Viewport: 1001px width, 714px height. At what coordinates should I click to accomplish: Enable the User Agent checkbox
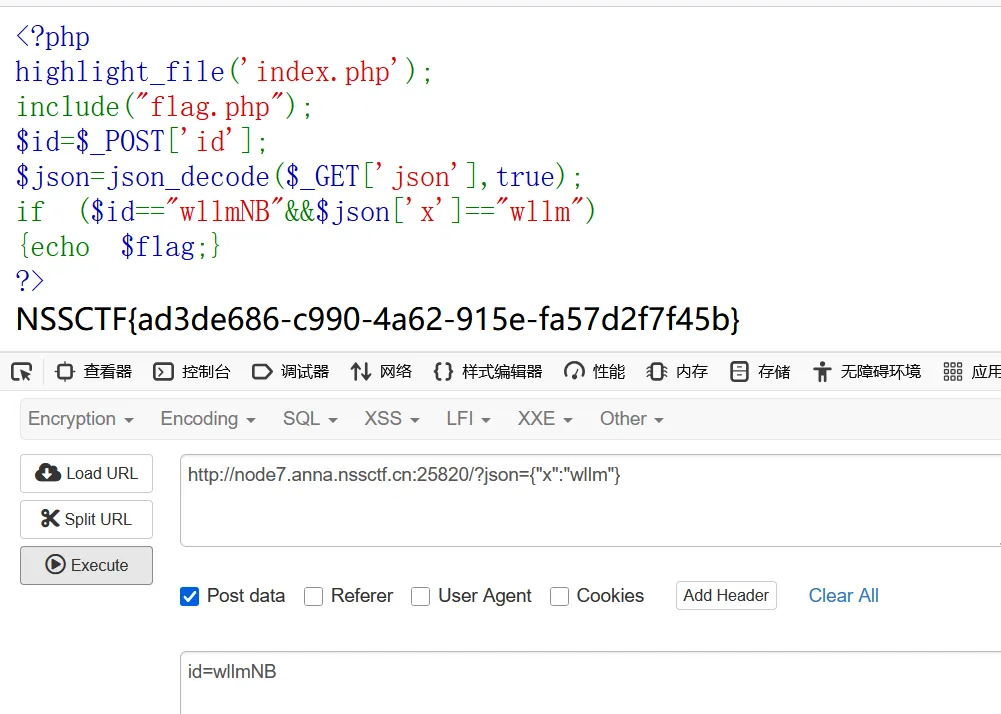click(421, 596)
